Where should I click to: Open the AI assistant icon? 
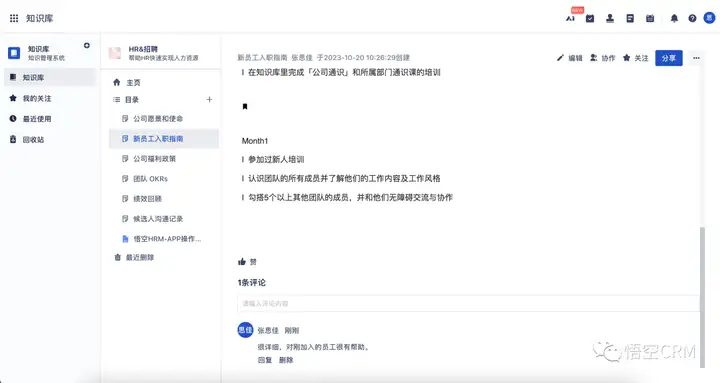[570, 18]
